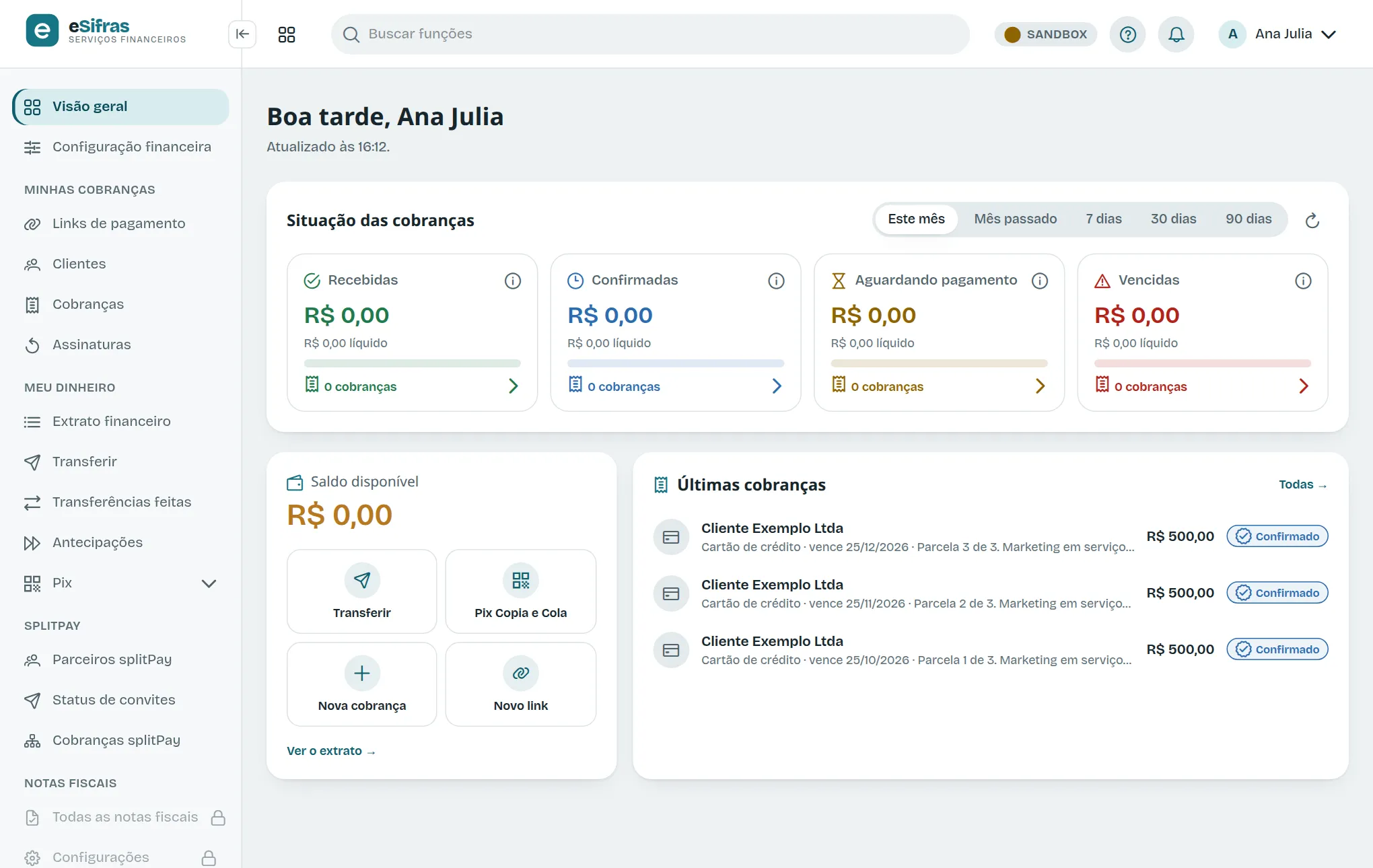Image resolution: width=1373 pixels, height=868 pixels.
Task: Open Vencidas charges chevron arrow
Action: 1304,386
